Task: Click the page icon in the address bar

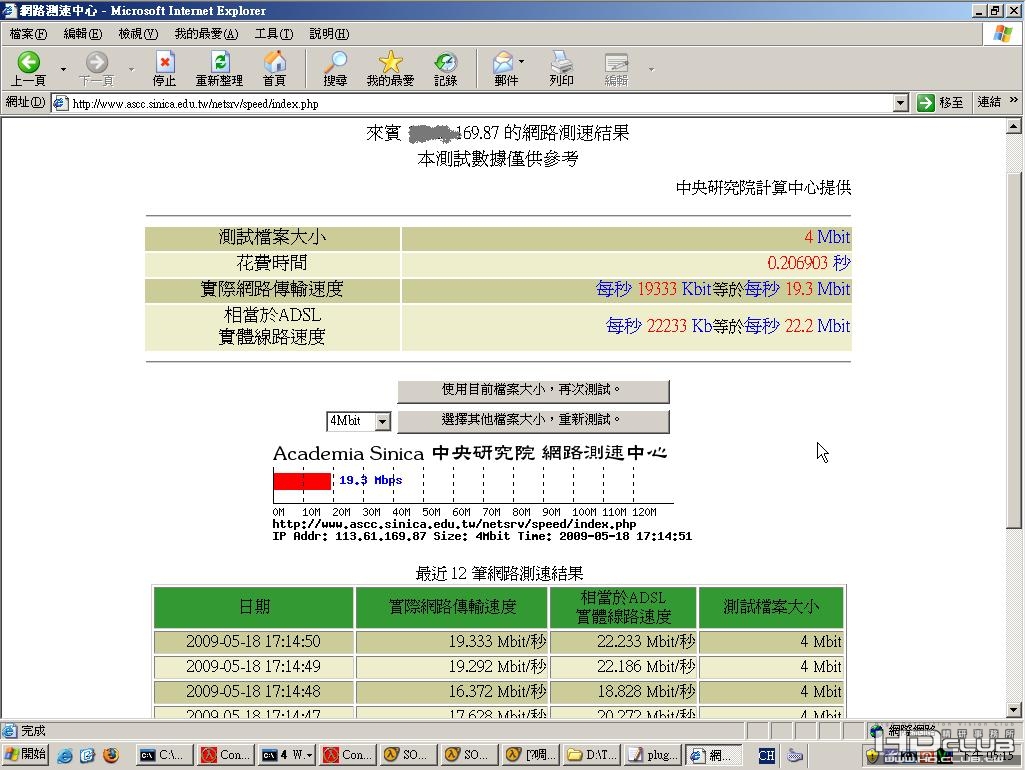Action: 61,103
